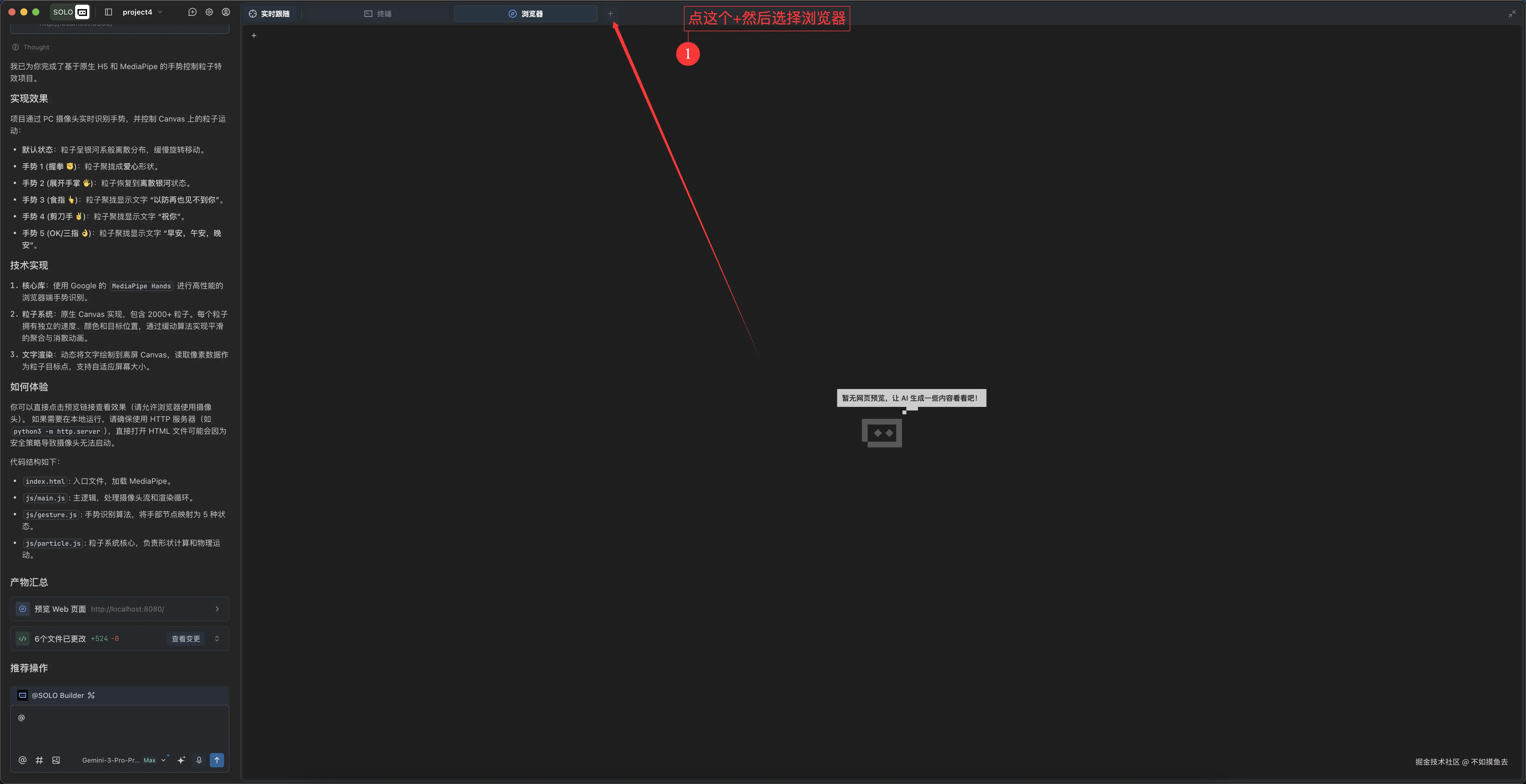Toggle the sidebar panel layout icon
The image size is (1526, 784).
108,12
